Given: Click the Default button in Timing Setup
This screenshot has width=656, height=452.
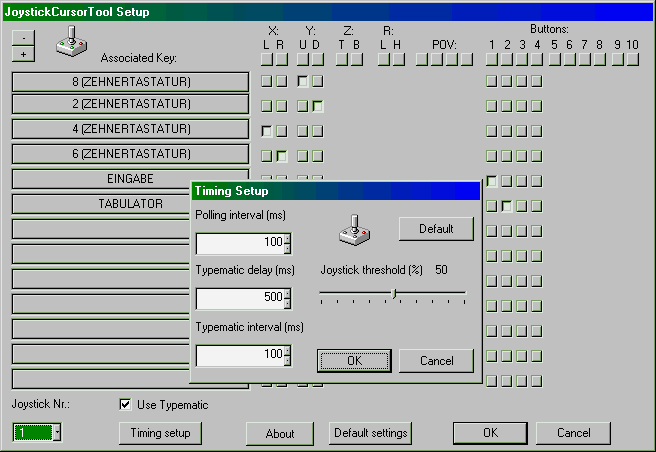Looking at the screenshot, I should click(x=436, y=229).
